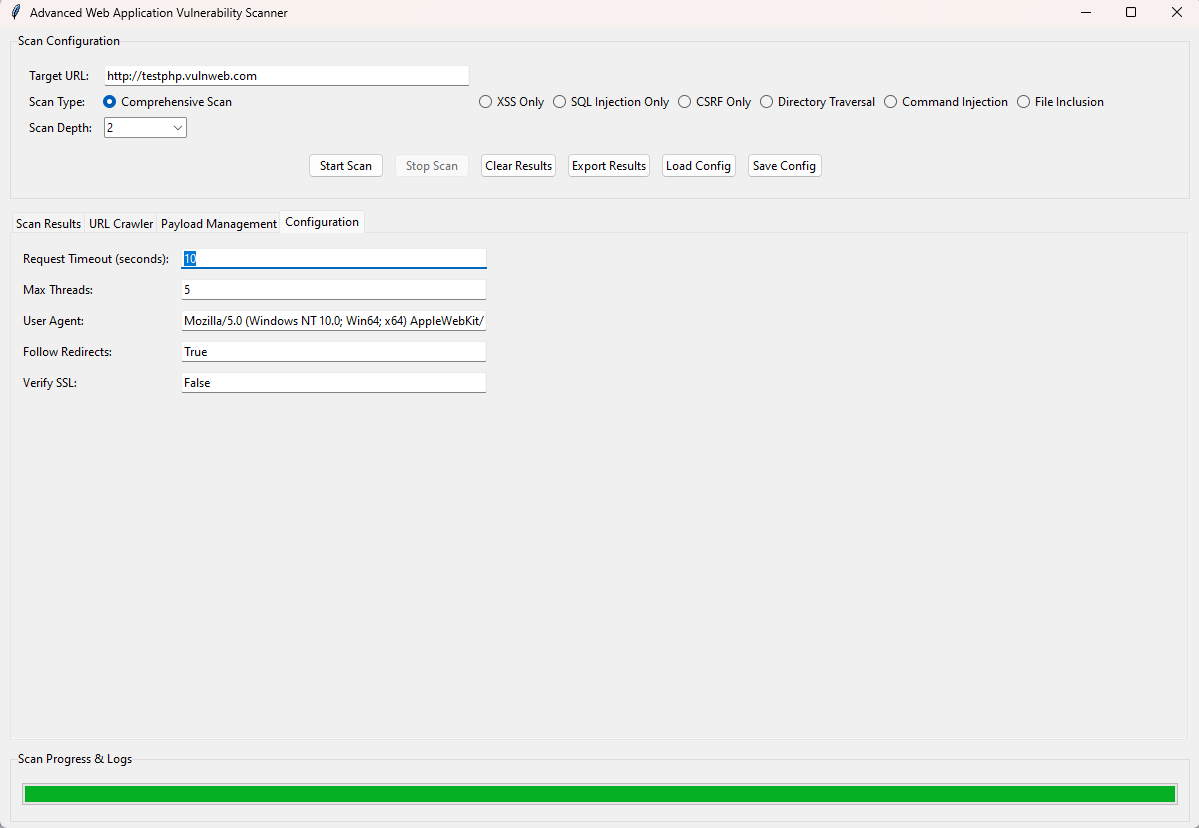Maximize the scanner window

tap(1131, 13)
